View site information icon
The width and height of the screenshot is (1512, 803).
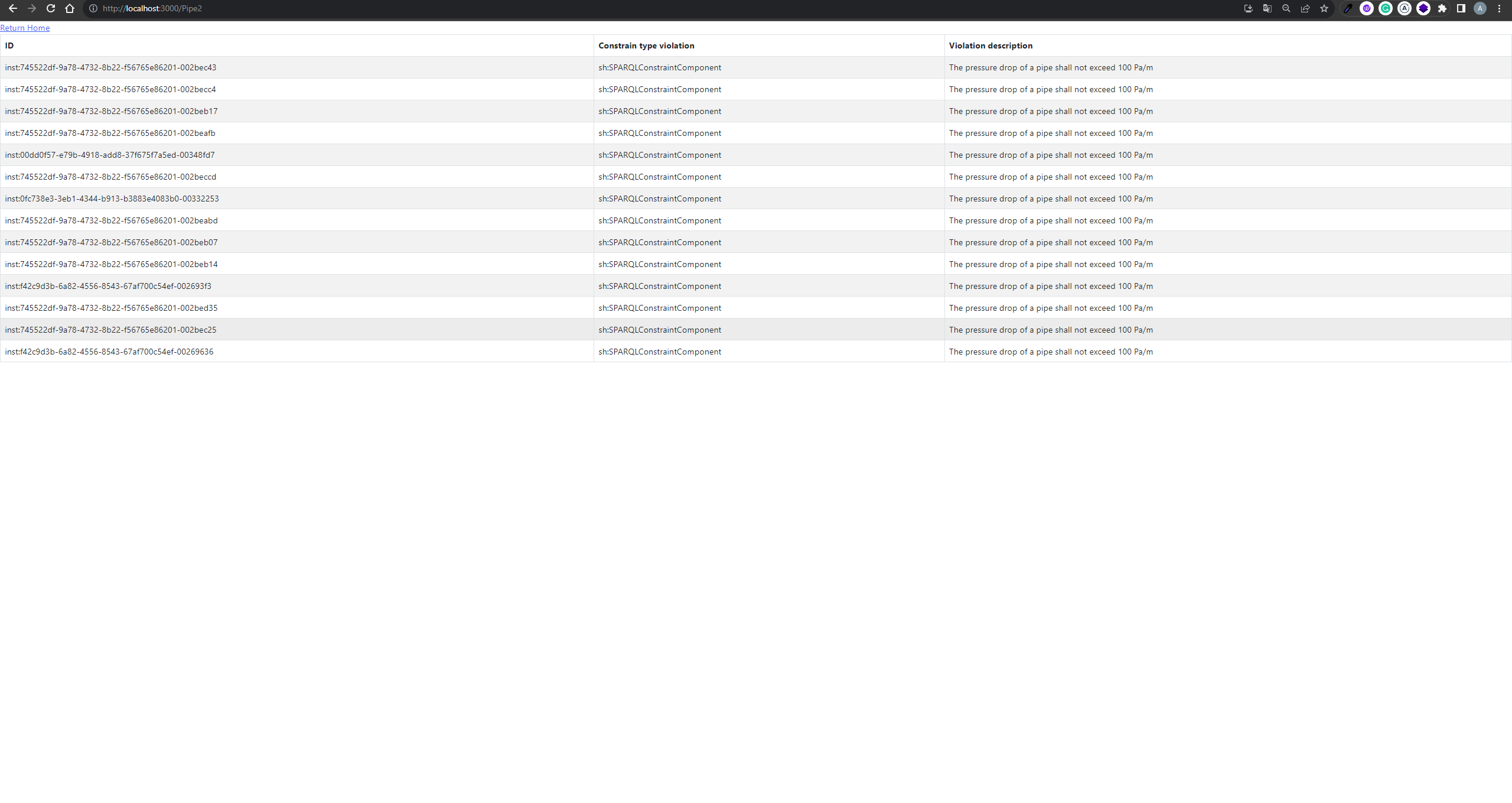pyautogui.click(x=93, y=8)
